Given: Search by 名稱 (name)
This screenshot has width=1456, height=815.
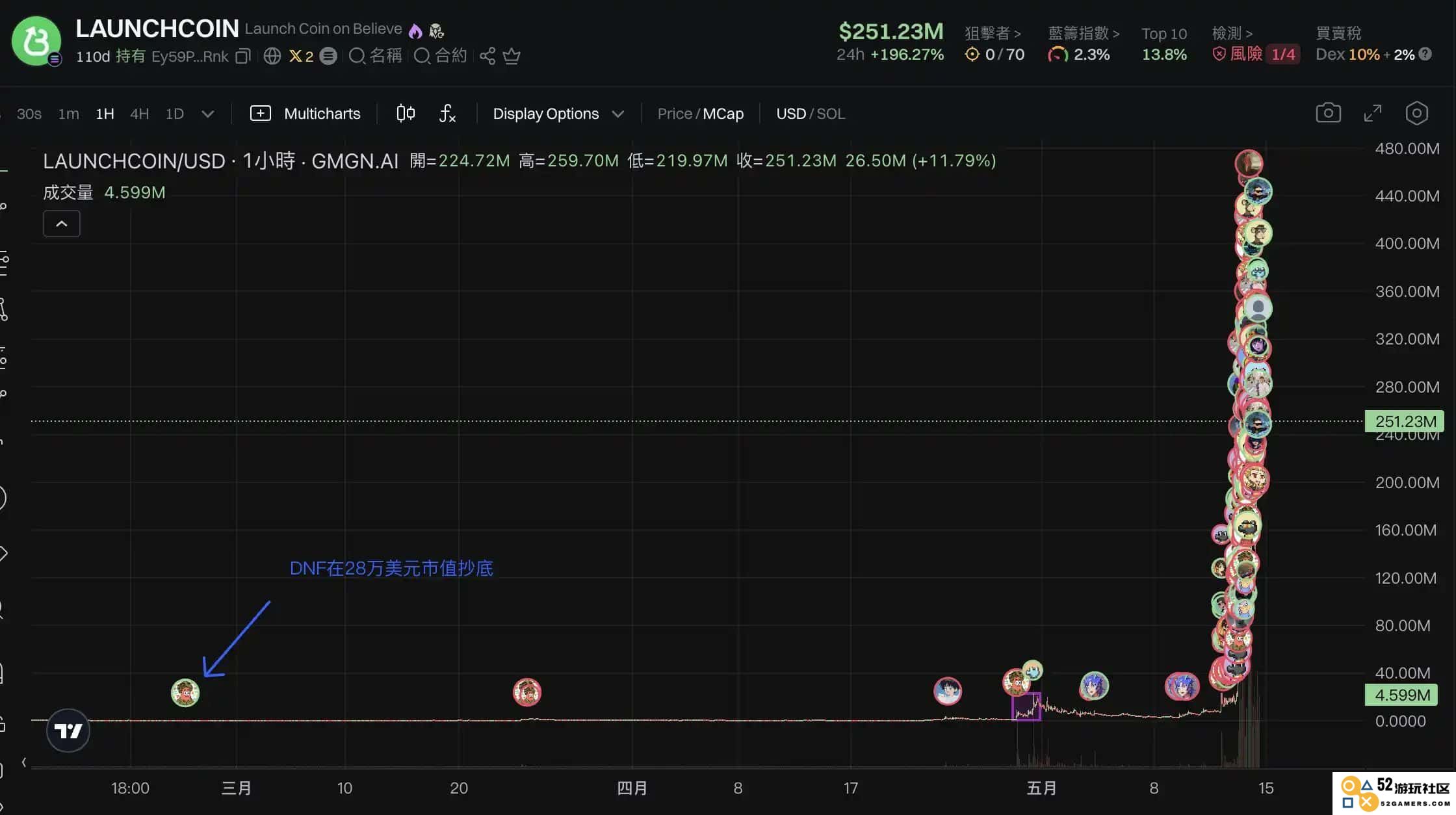Looking at the screenshot, I should click(x=376, y=57).
